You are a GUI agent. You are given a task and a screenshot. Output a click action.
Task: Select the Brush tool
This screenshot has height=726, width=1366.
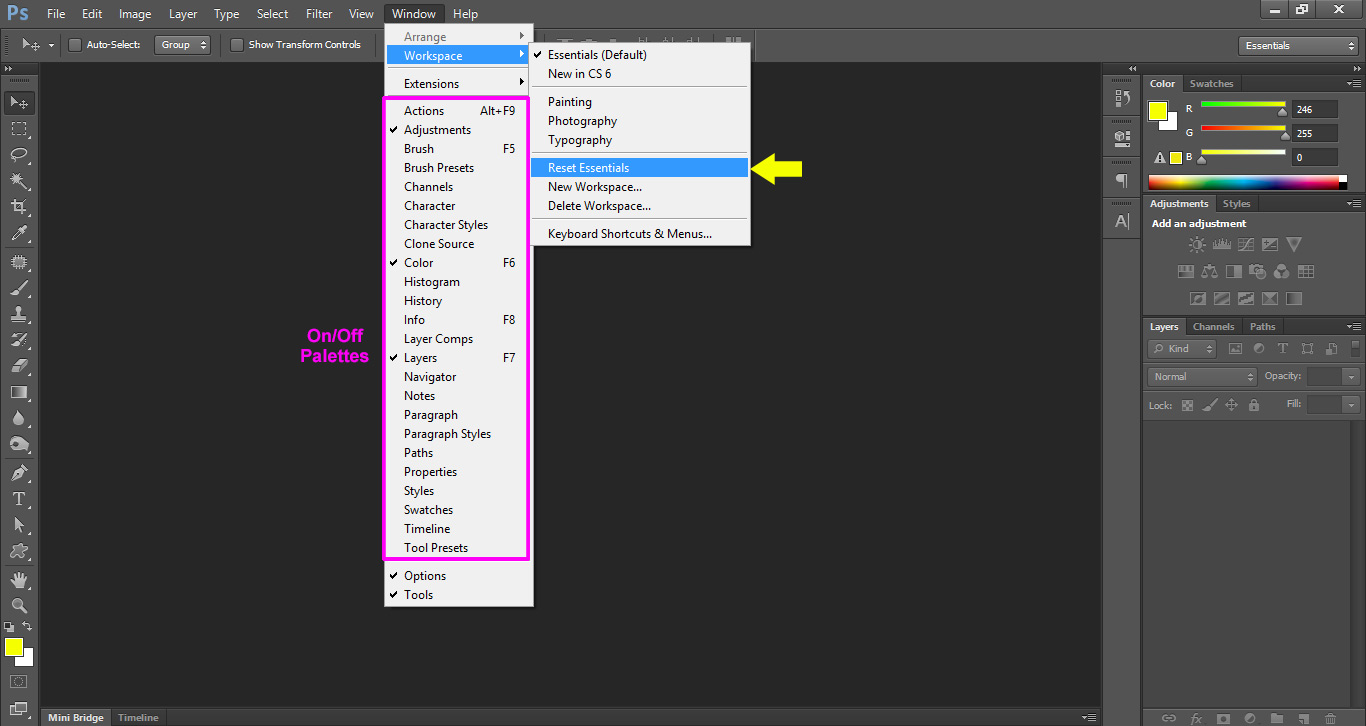pos(20,287)
